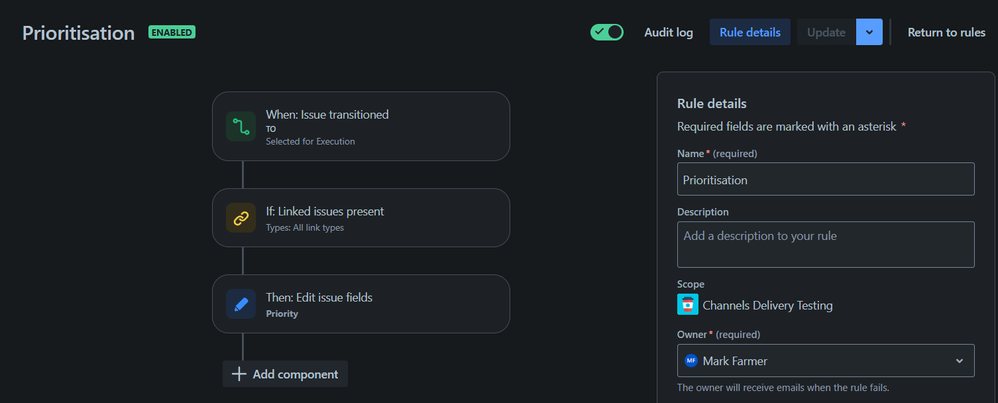Click the yellow linked issues chain icon
The image size is (998, 403).
coord(241,218)
